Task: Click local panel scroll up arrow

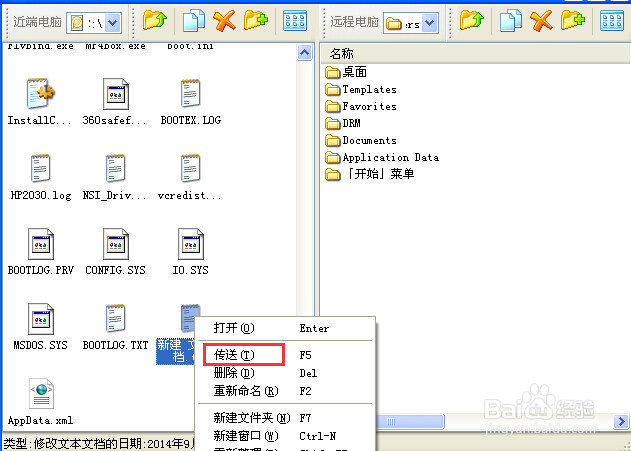Action: (x=305, y=53)
